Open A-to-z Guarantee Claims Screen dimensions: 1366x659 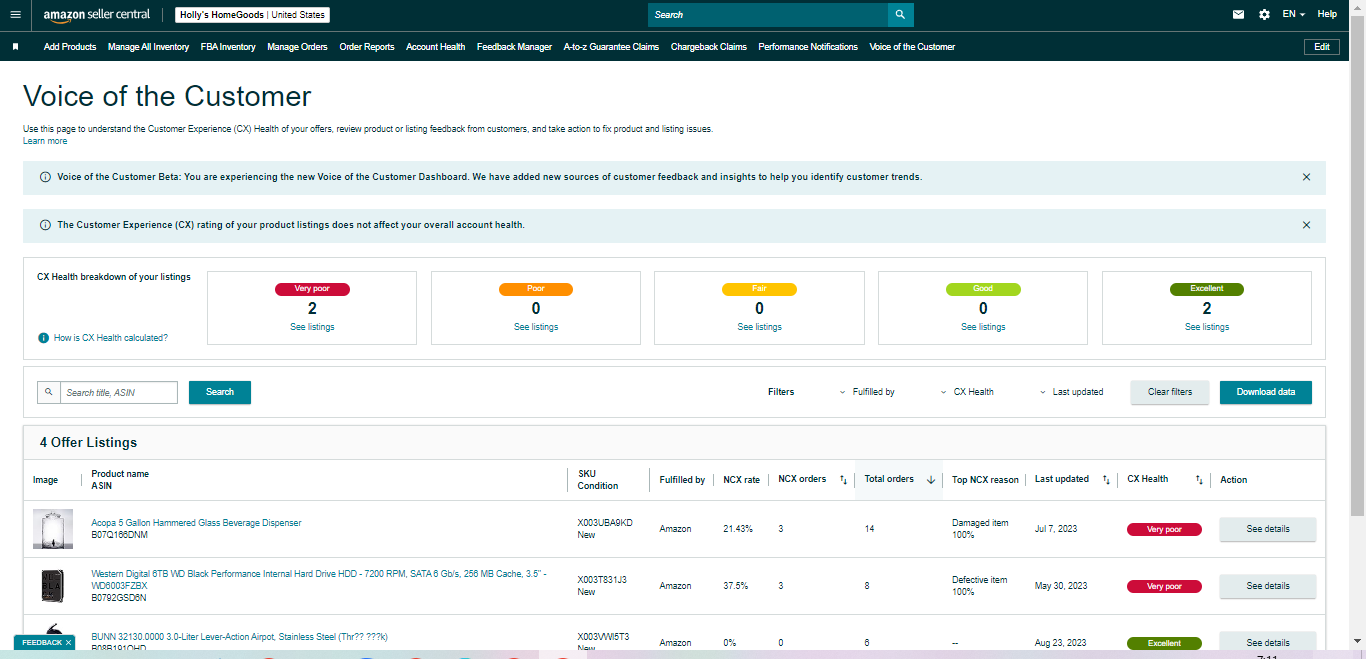611,47
